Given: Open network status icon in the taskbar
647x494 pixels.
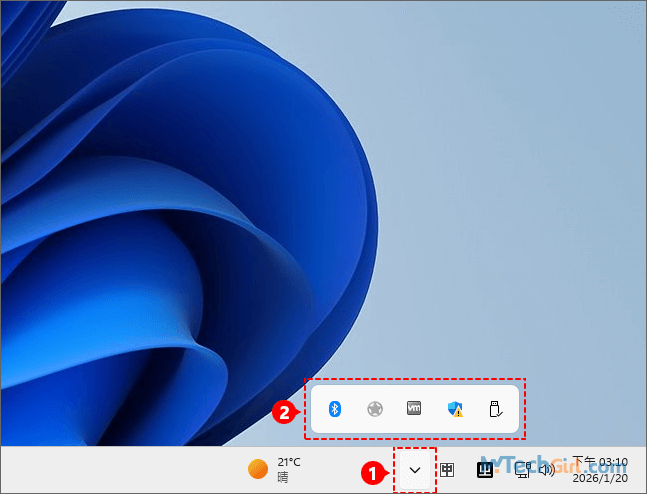Looking at the screenshot, I should pyautogui.click(x=522, y=470).
